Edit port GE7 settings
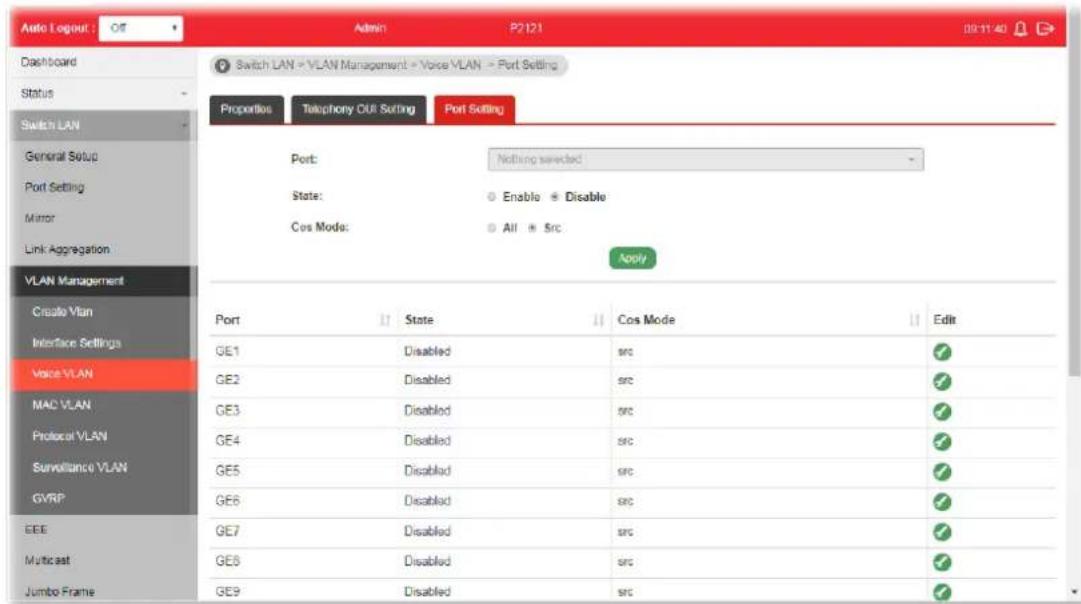 [942, 532]
